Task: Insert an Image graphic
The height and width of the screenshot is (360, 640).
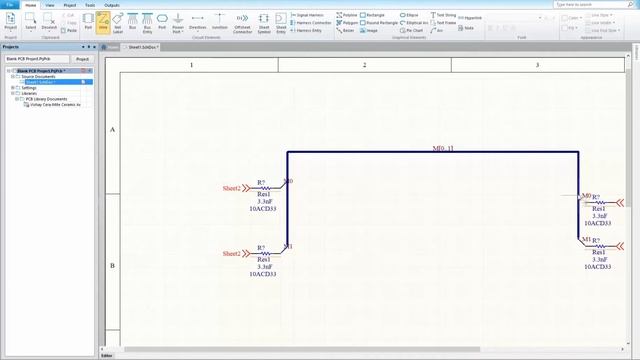Action: [x=369, y=30]
